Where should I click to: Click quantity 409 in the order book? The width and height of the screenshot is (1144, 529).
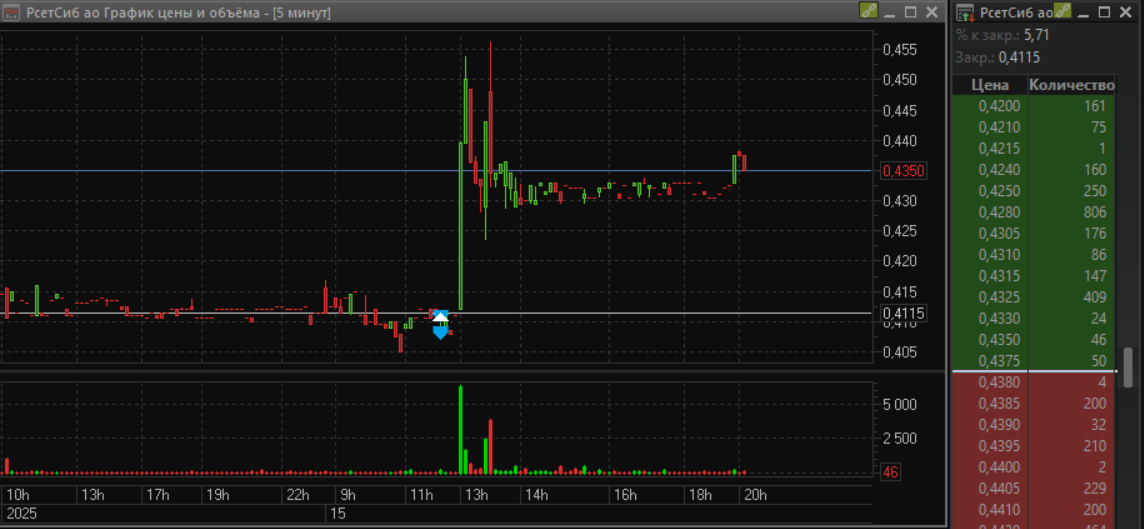point(1094,297)
